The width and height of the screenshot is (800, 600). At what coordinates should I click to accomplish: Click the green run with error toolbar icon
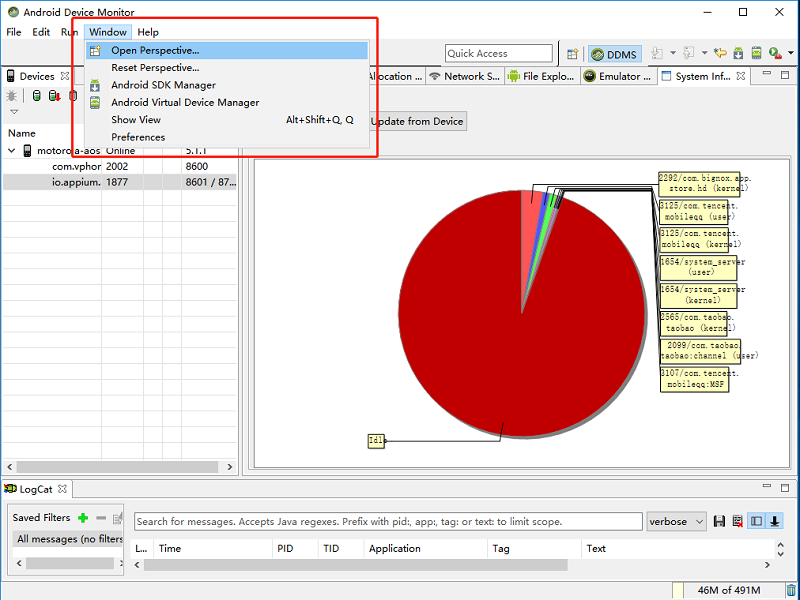click(x=775, y=53)
